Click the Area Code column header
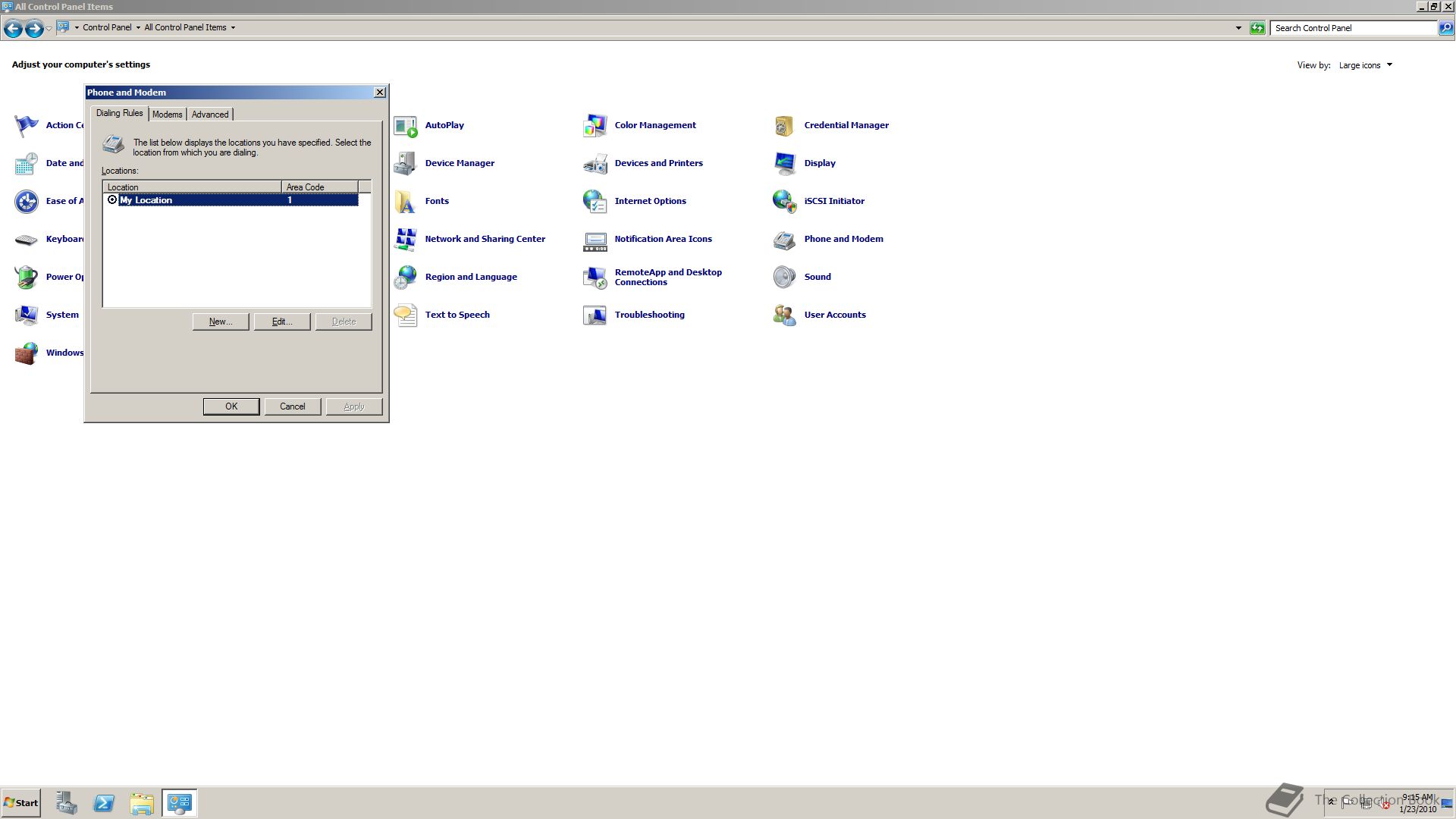This screenshot has height=819, width=1456. (x=318, y=187)
